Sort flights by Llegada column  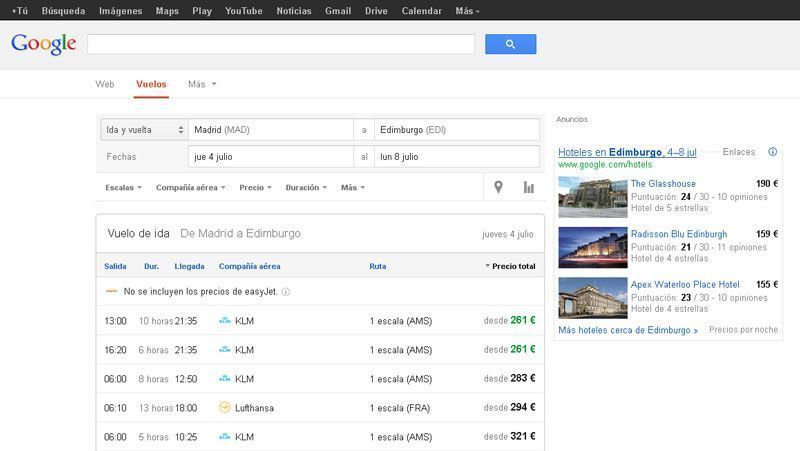click(x=189, y=266)
